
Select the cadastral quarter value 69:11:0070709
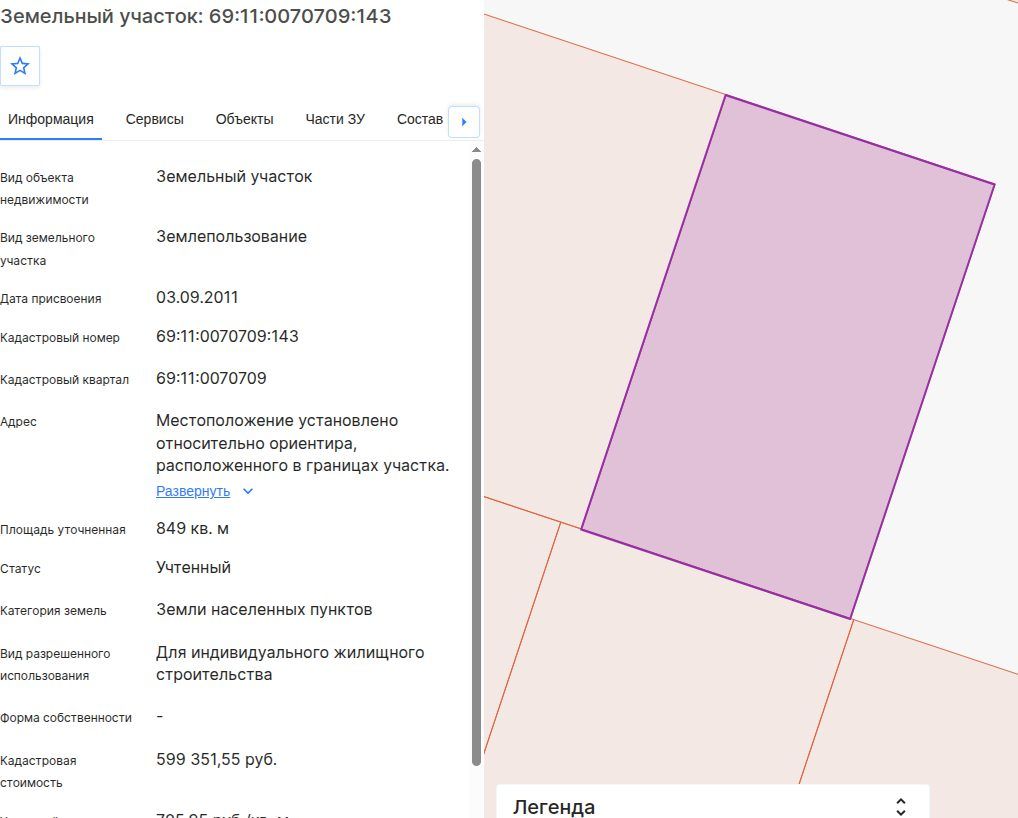(211, 378)
